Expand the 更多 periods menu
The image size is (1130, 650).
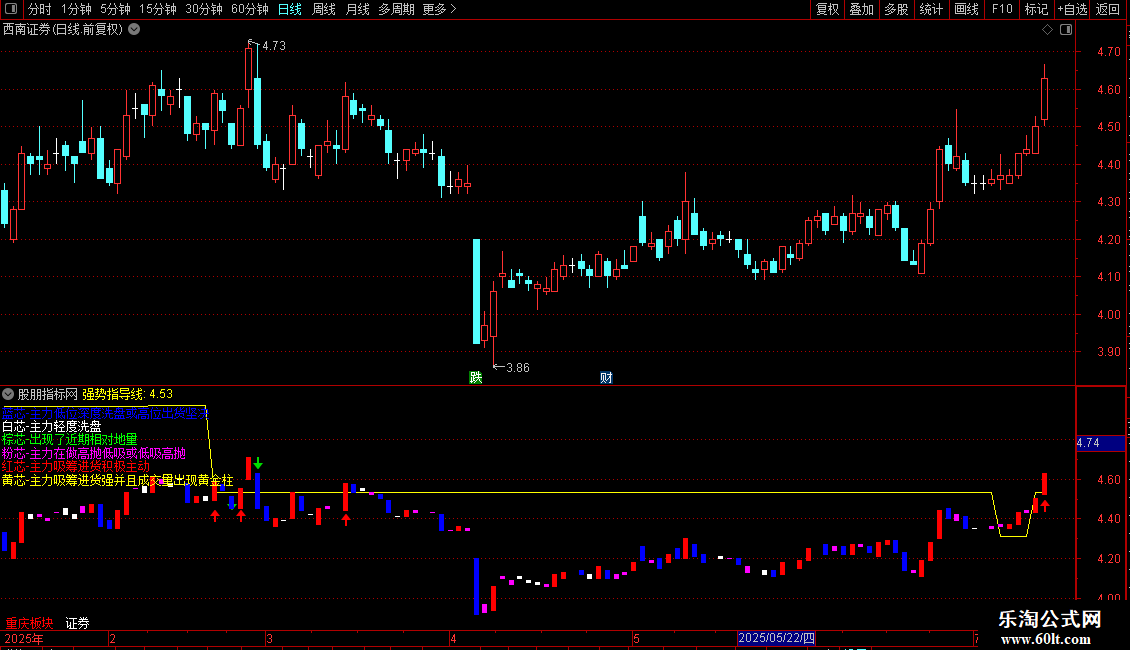click(439, 9)
